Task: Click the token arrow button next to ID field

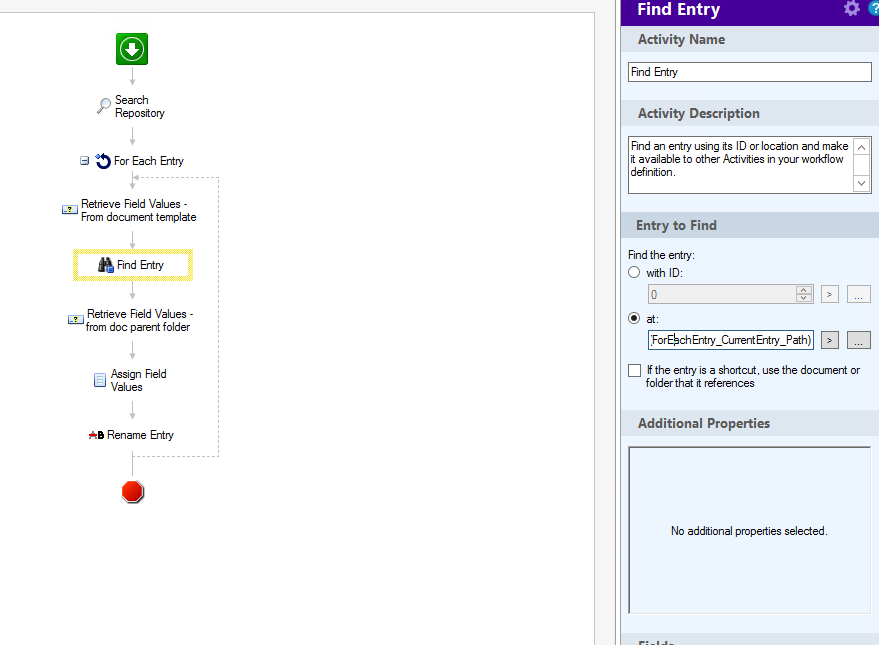Action: (x=830, y=294)
